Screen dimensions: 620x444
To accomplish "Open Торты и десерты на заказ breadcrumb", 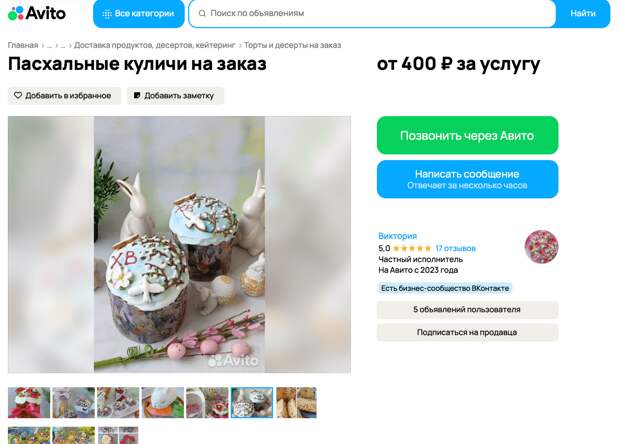I will (x=292, y=45).
